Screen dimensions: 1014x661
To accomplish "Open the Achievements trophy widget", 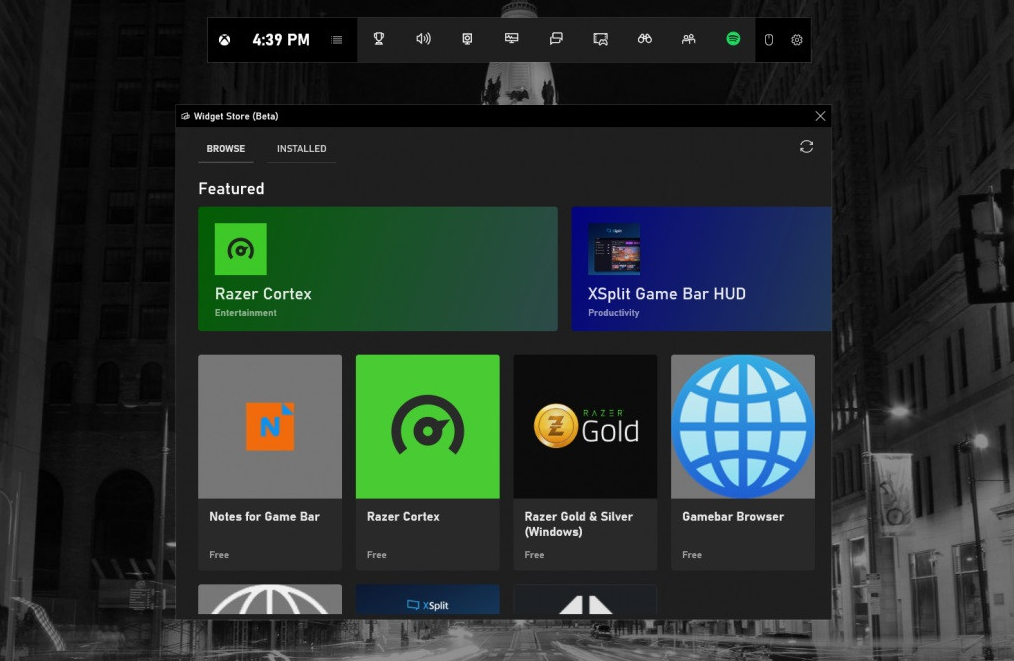I will point(379,39).
